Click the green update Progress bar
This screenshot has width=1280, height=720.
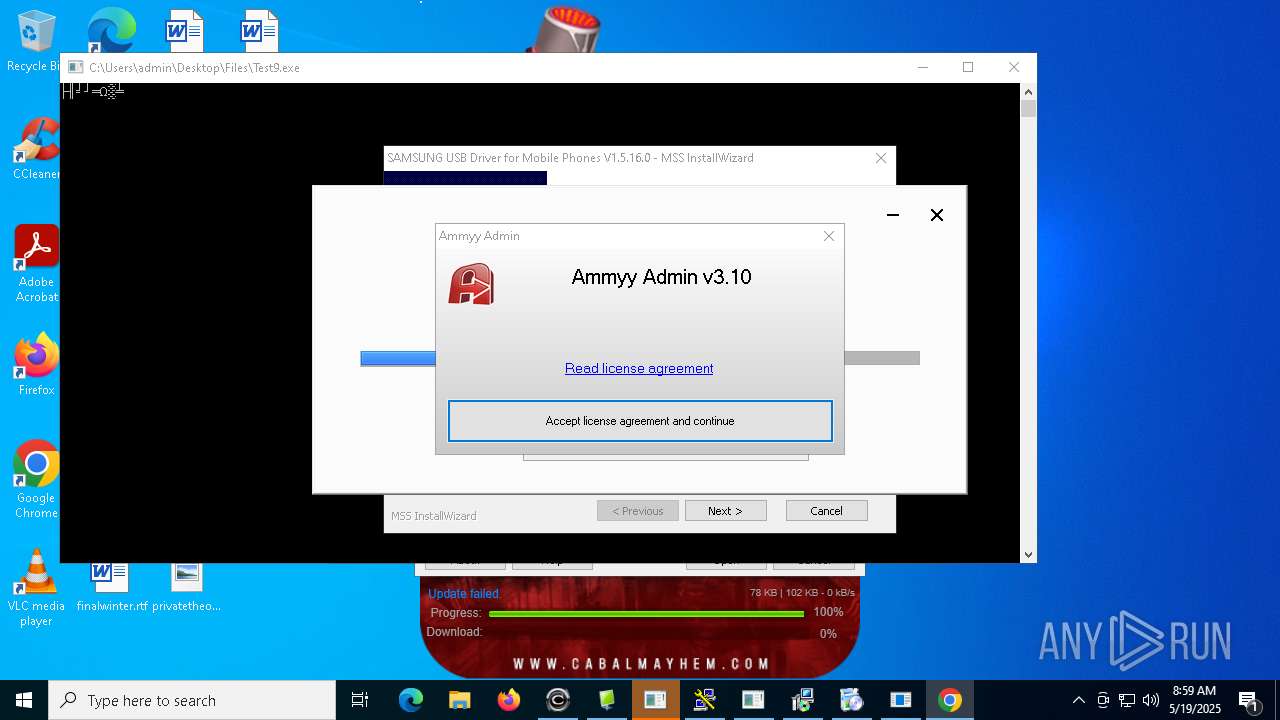pos(646,613)
